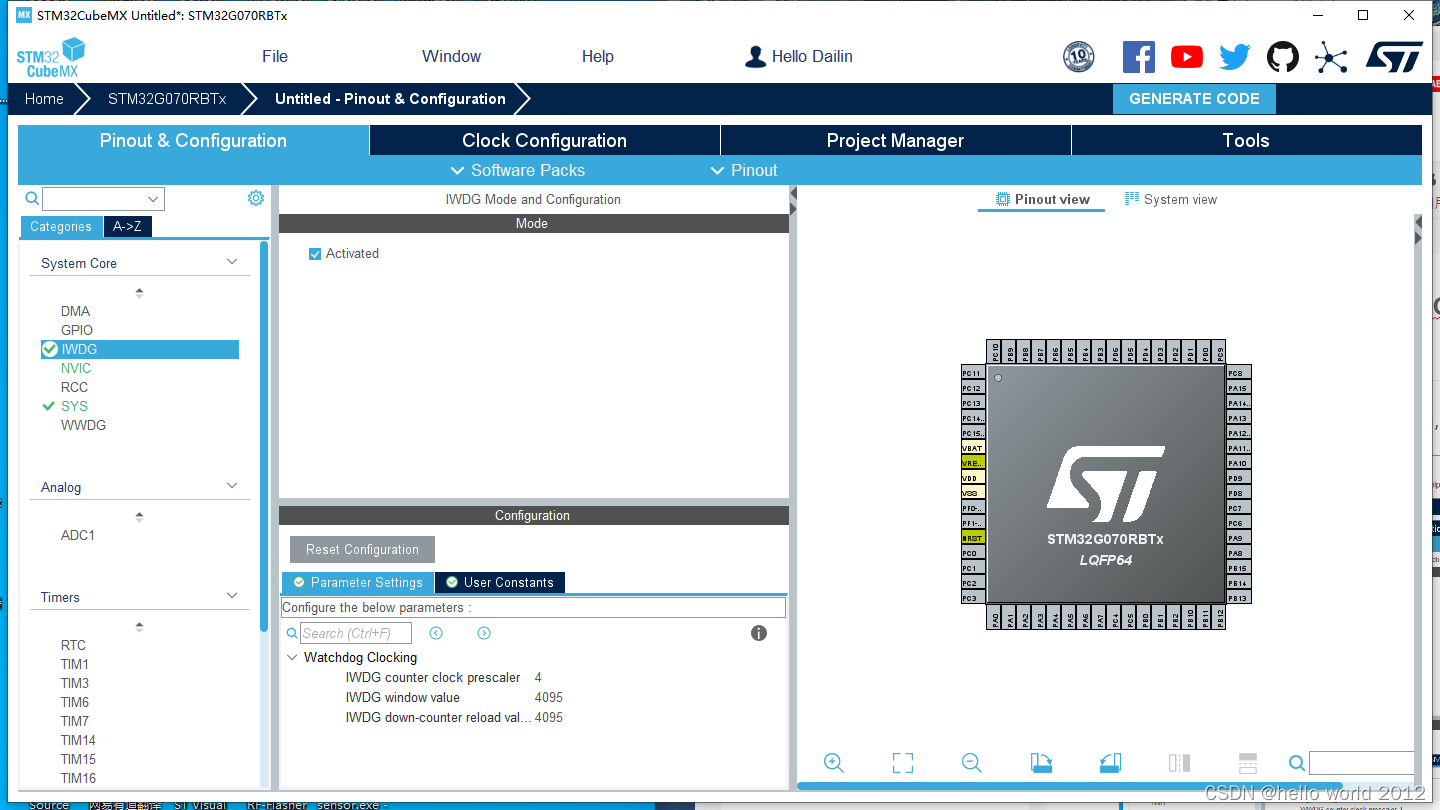
Task: Collapse the Timers category
Action: click(x=232, y=596)
